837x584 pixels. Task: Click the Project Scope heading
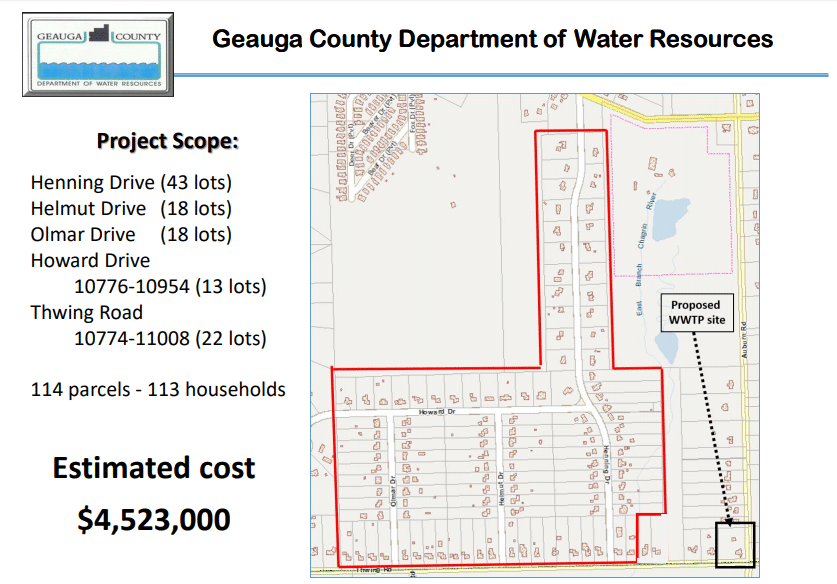pos(168,141)
